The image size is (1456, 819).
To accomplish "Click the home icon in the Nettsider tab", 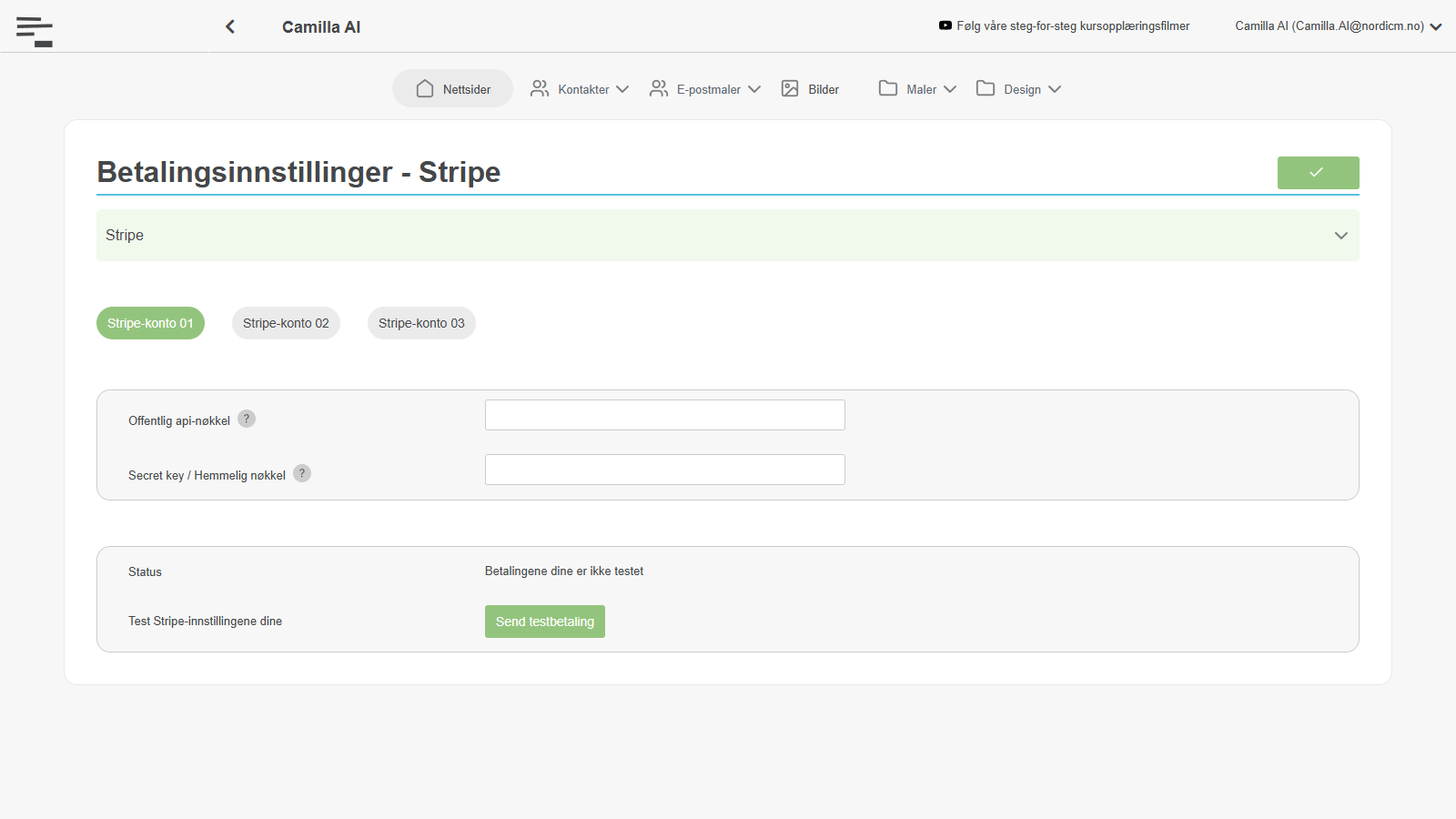I will point(425,88).
